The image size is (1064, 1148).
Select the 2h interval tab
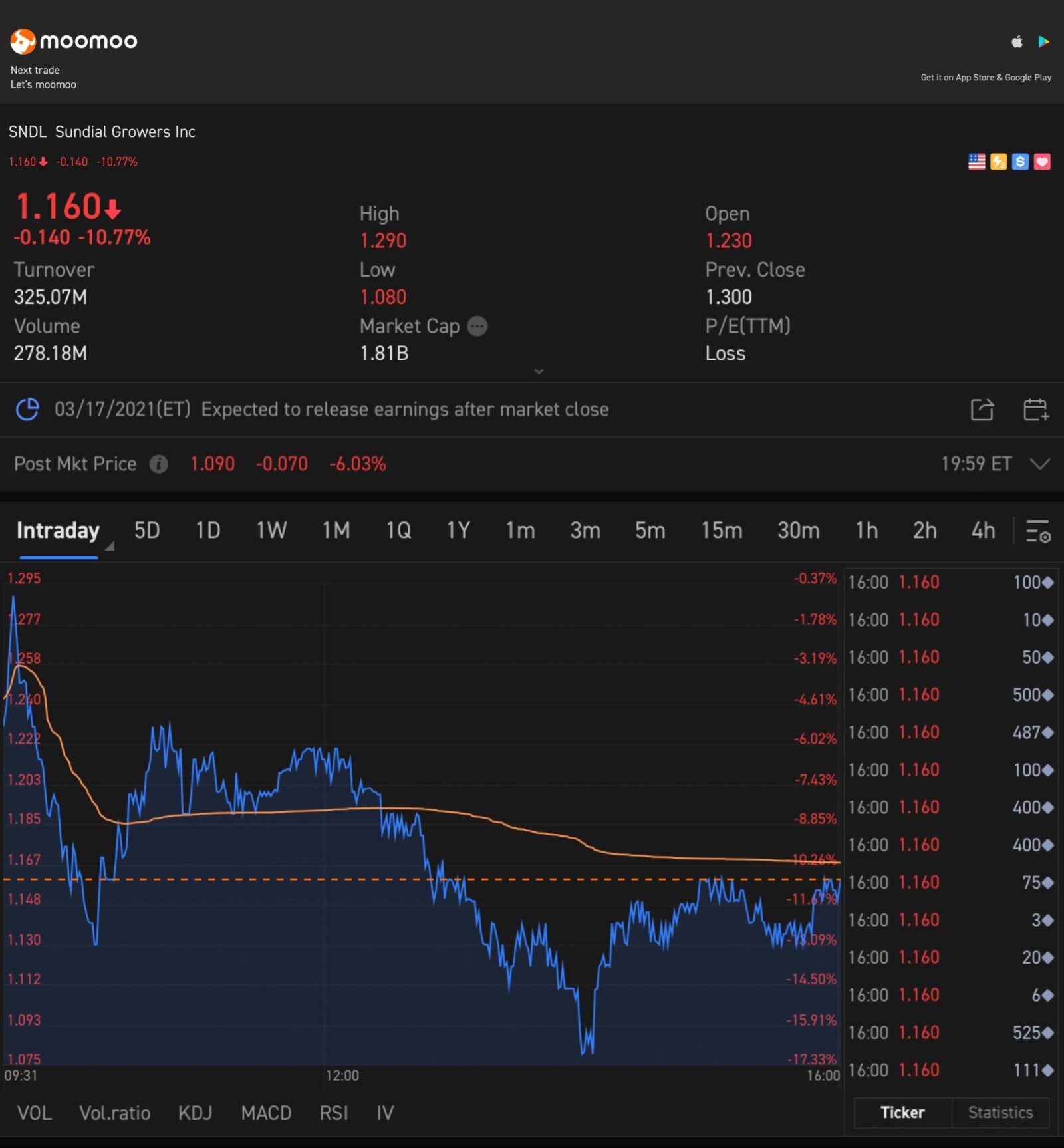point(924,531)
